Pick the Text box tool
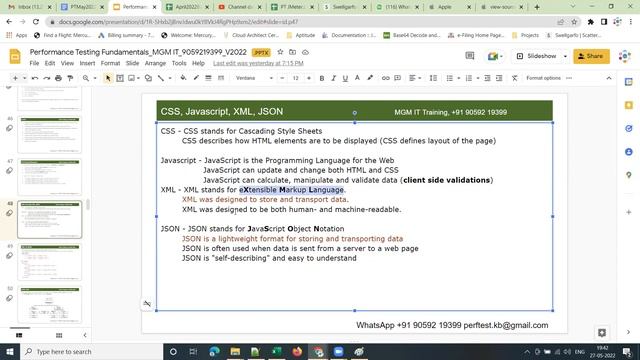Viewport: 640px width, 360px height. click(120, 78)
